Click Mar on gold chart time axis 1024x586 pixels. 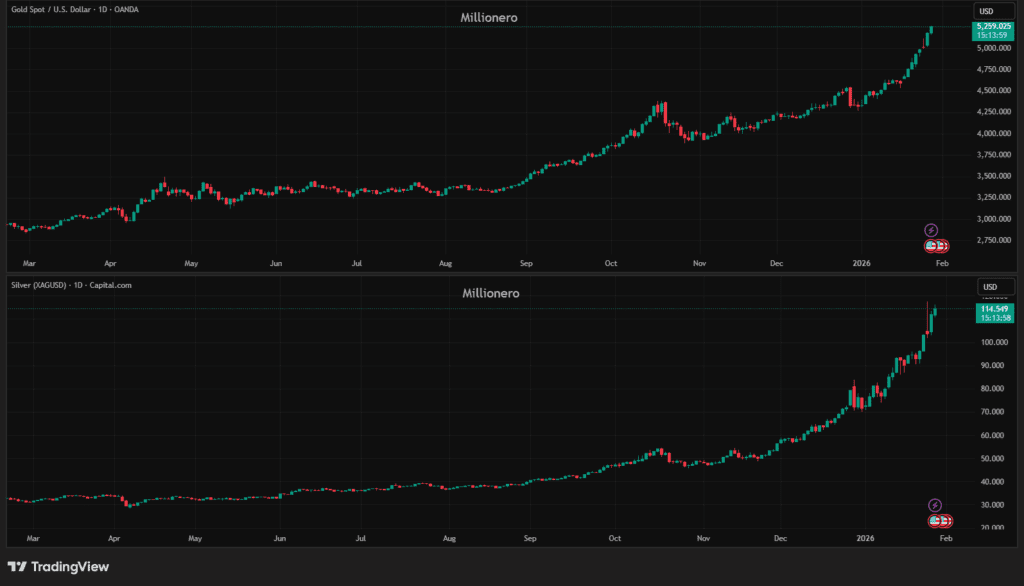click(28, 264)
